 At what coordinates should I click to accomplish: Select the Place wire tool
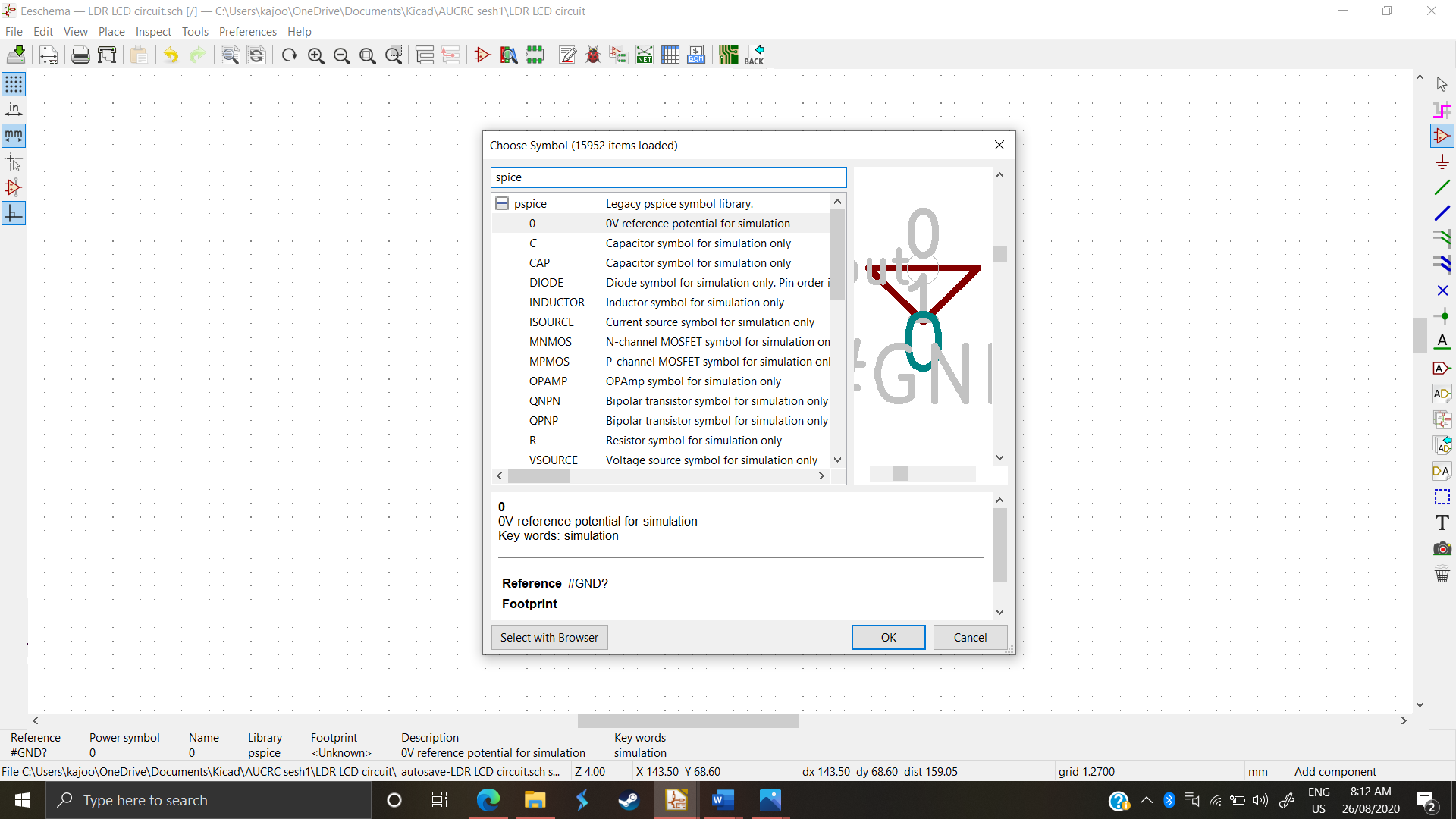(x=1442, y=187)
